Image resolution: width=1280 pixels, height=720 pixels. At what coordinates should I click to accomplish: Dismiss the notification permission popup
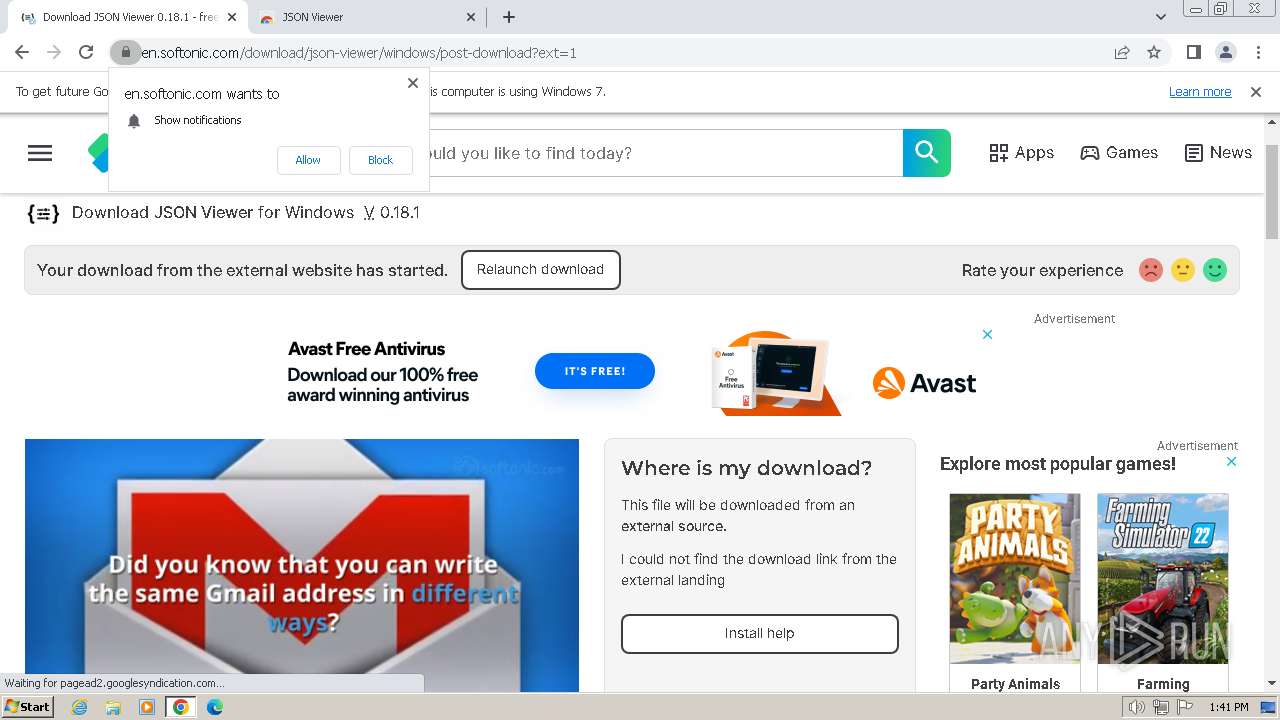[x=413, y=83]
